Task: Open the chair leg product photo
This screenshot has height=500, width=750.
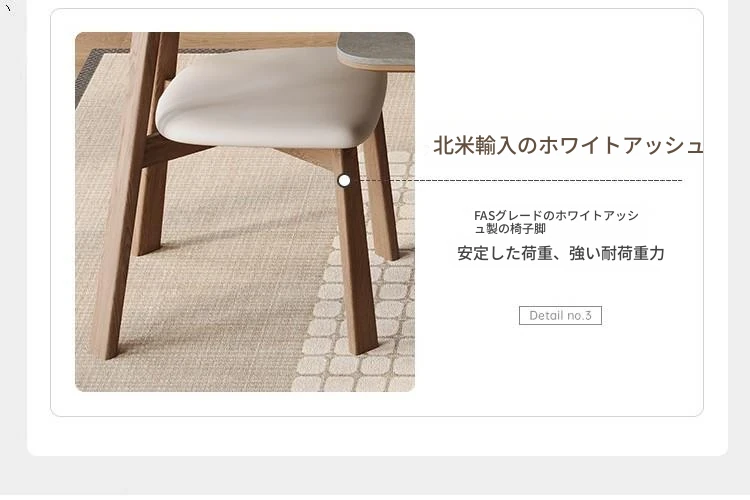Action: (245, 212)
